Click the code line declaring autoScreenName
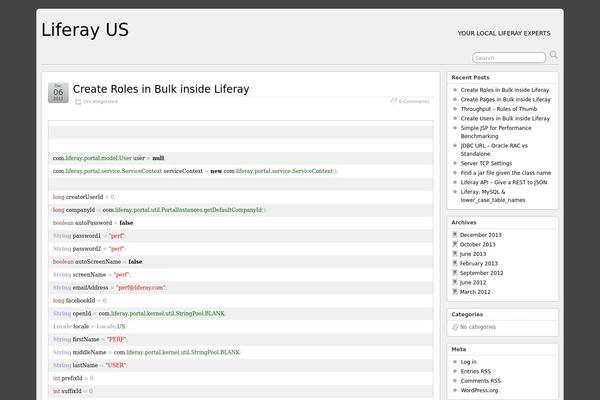Viewport: 600px width, 400px height. [x=241, y=262]
